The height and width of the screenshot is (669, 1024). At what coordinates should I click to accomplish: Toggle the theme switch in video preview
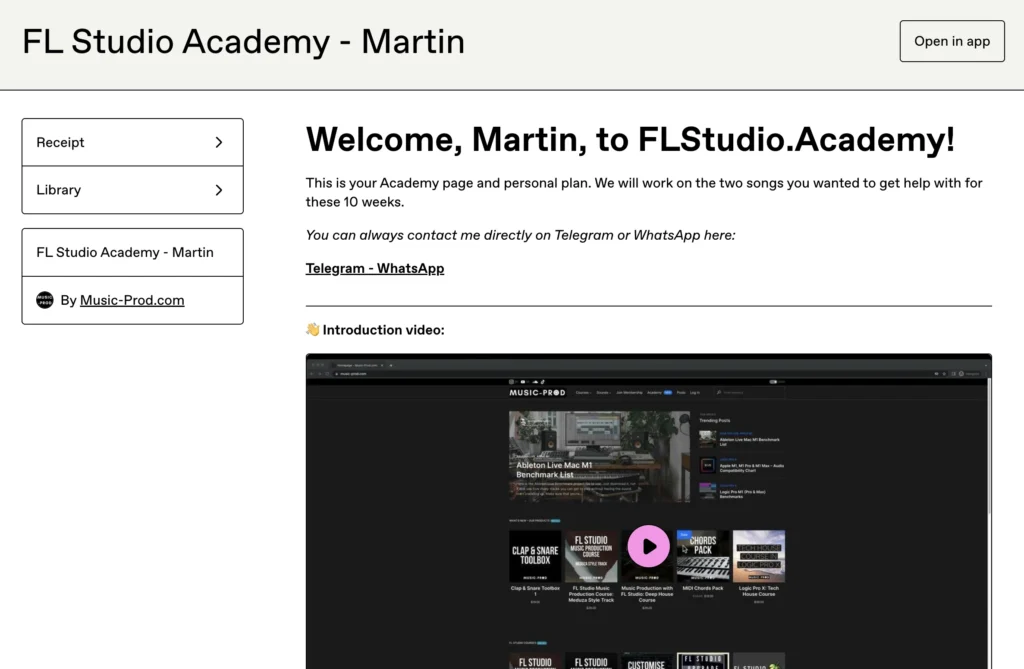pyautogui.click(x=774, y=381)
